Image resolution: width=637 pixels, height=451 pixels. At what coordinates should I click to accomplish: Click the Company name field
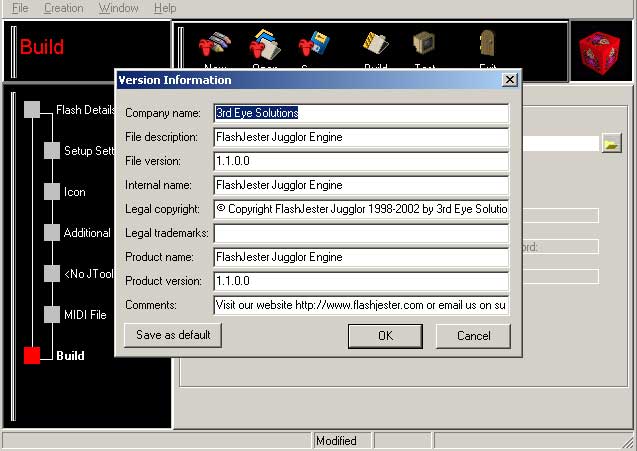click(361, 113)
